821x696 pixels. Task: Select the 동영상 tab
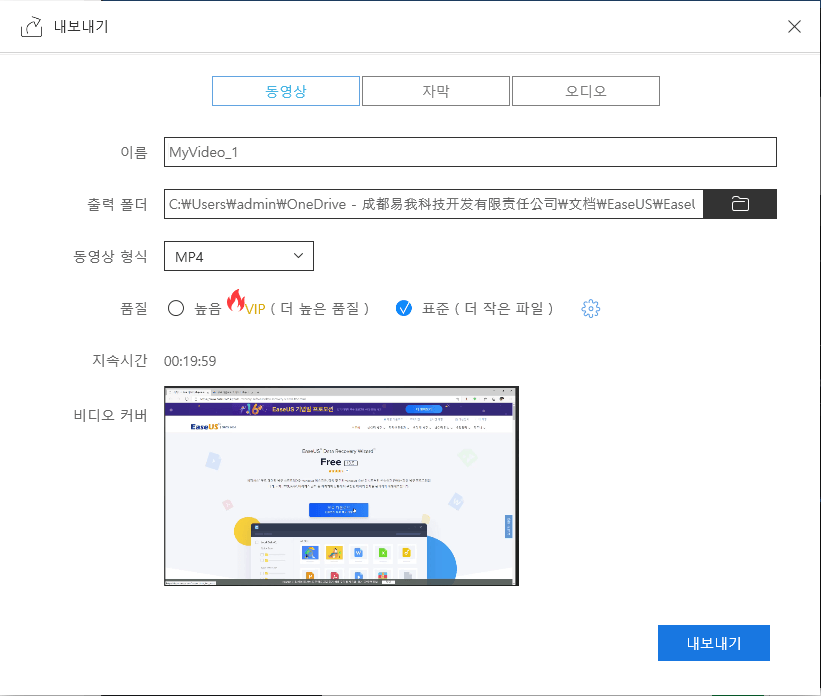[x=285, y=90]
